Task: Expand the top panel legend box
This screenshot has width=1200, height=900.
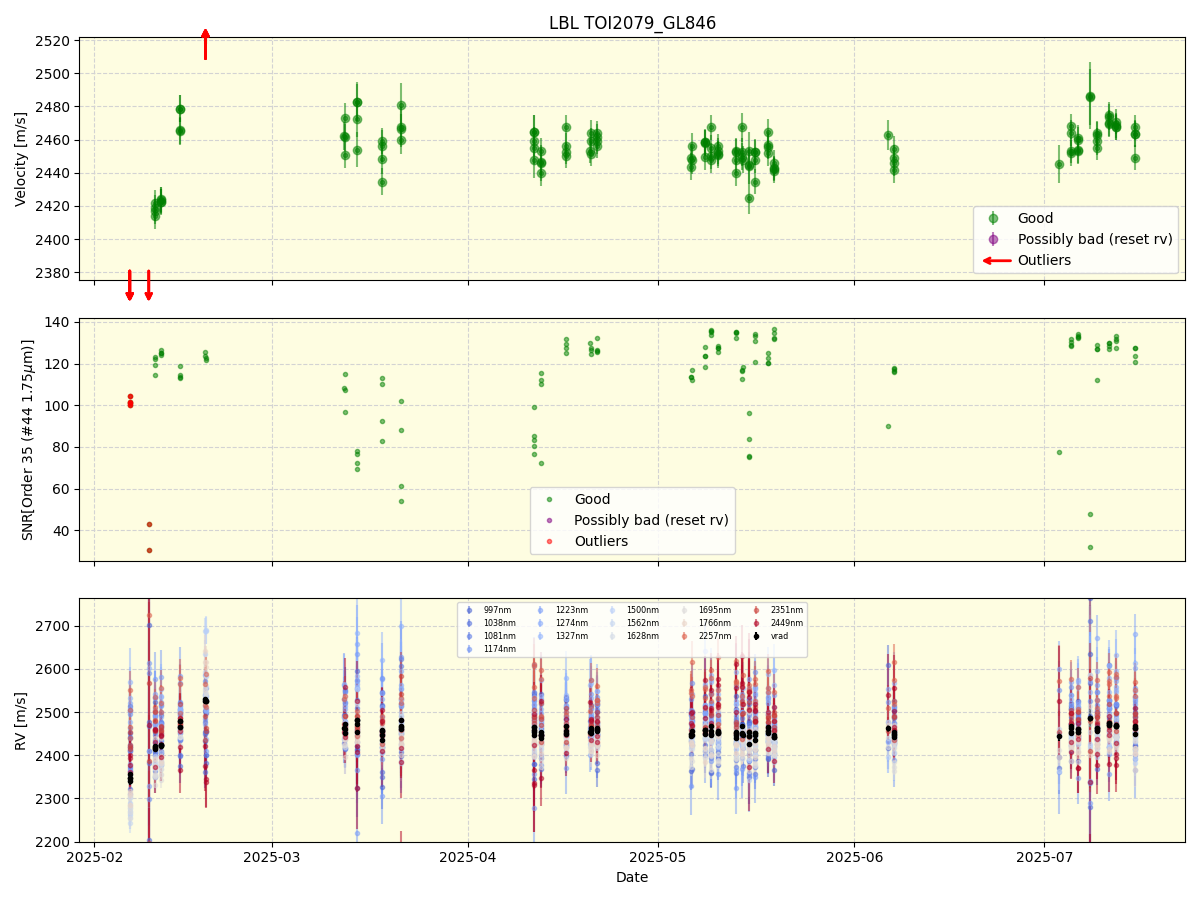Action: pyautogui.click(x=1078, y=238)
